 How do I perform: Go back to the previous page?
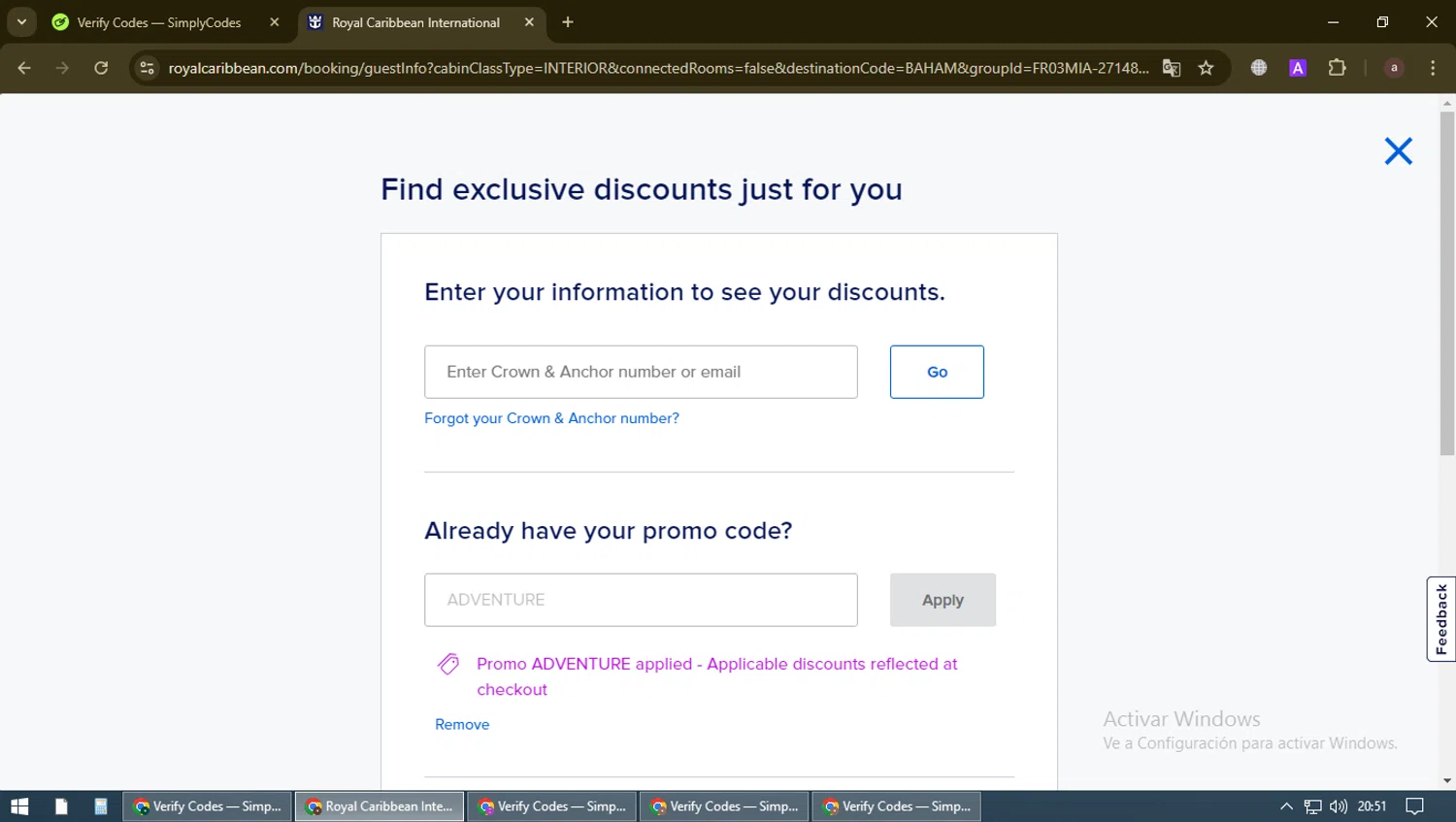pos(24,68)
